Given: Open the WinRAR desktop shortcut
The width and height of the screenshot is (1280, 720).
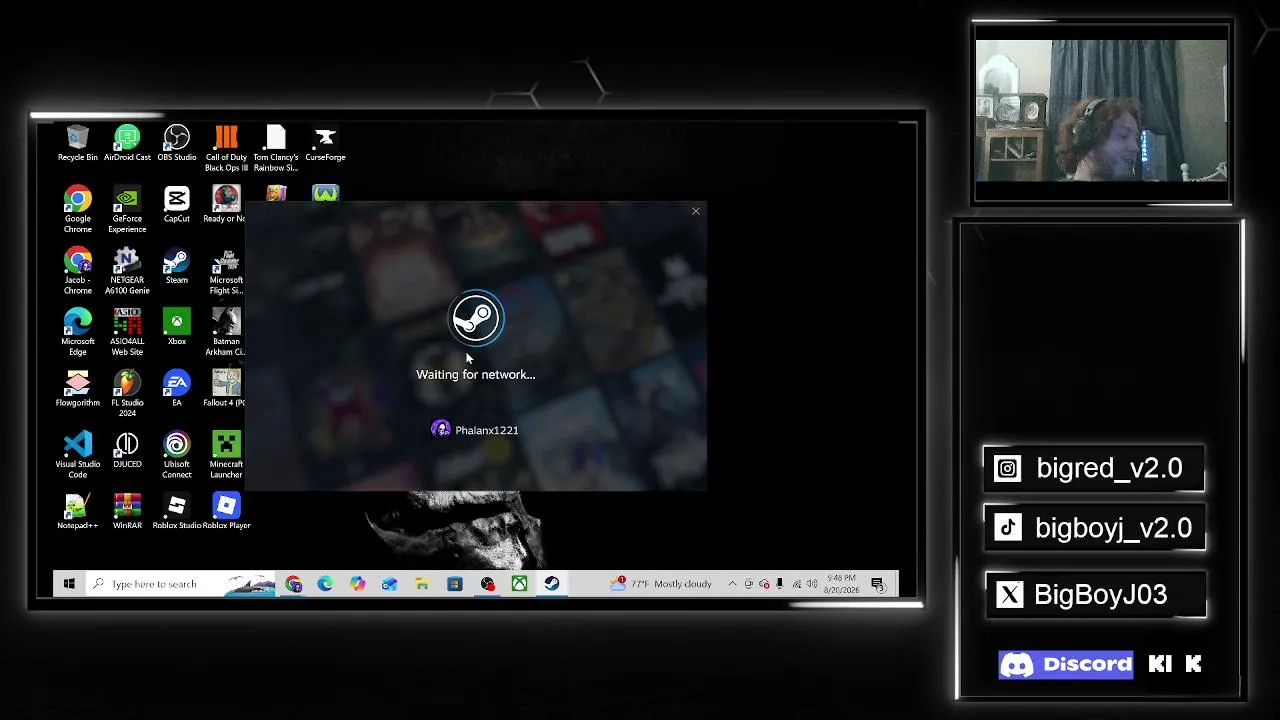Looking at the screenshot, I should (127, 511).
